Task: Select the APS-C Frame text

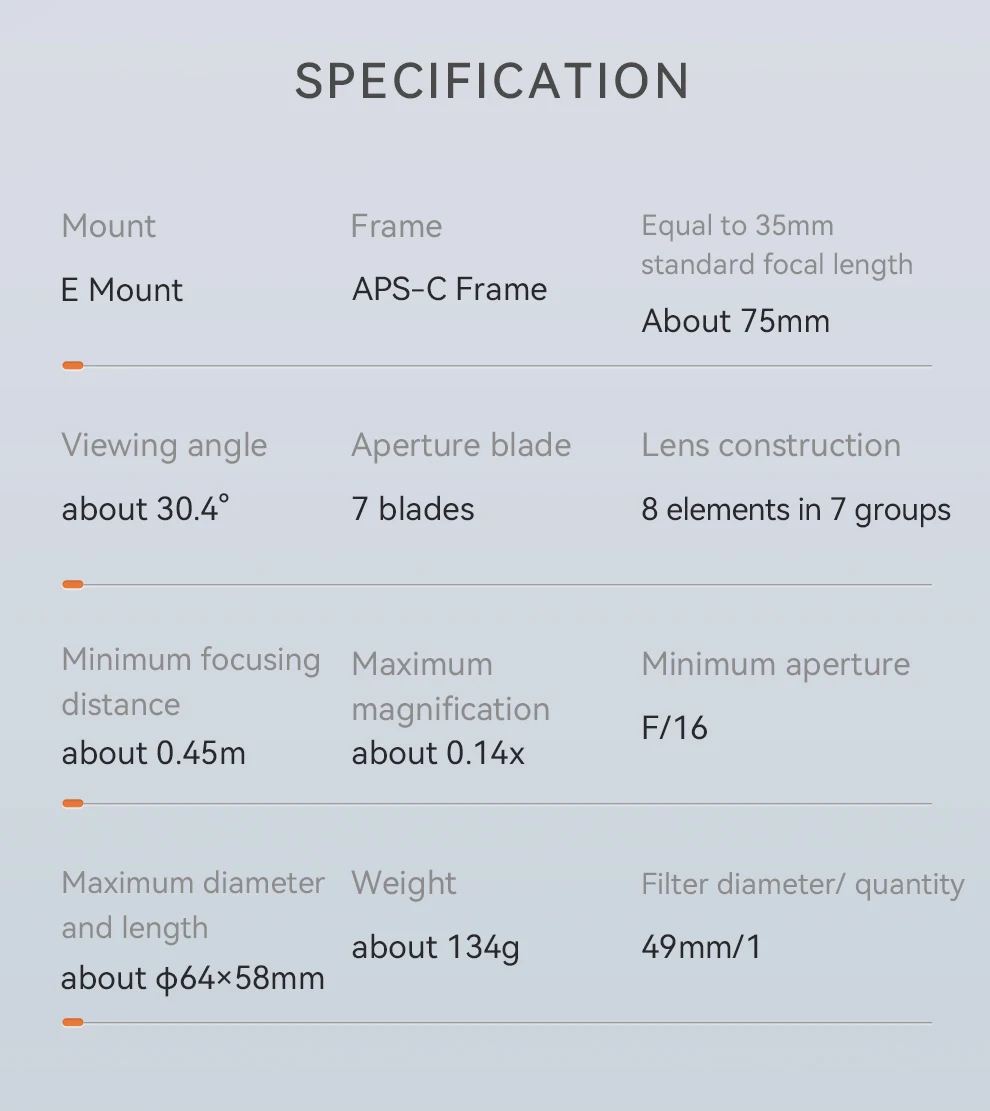Action: pos(449,289)
